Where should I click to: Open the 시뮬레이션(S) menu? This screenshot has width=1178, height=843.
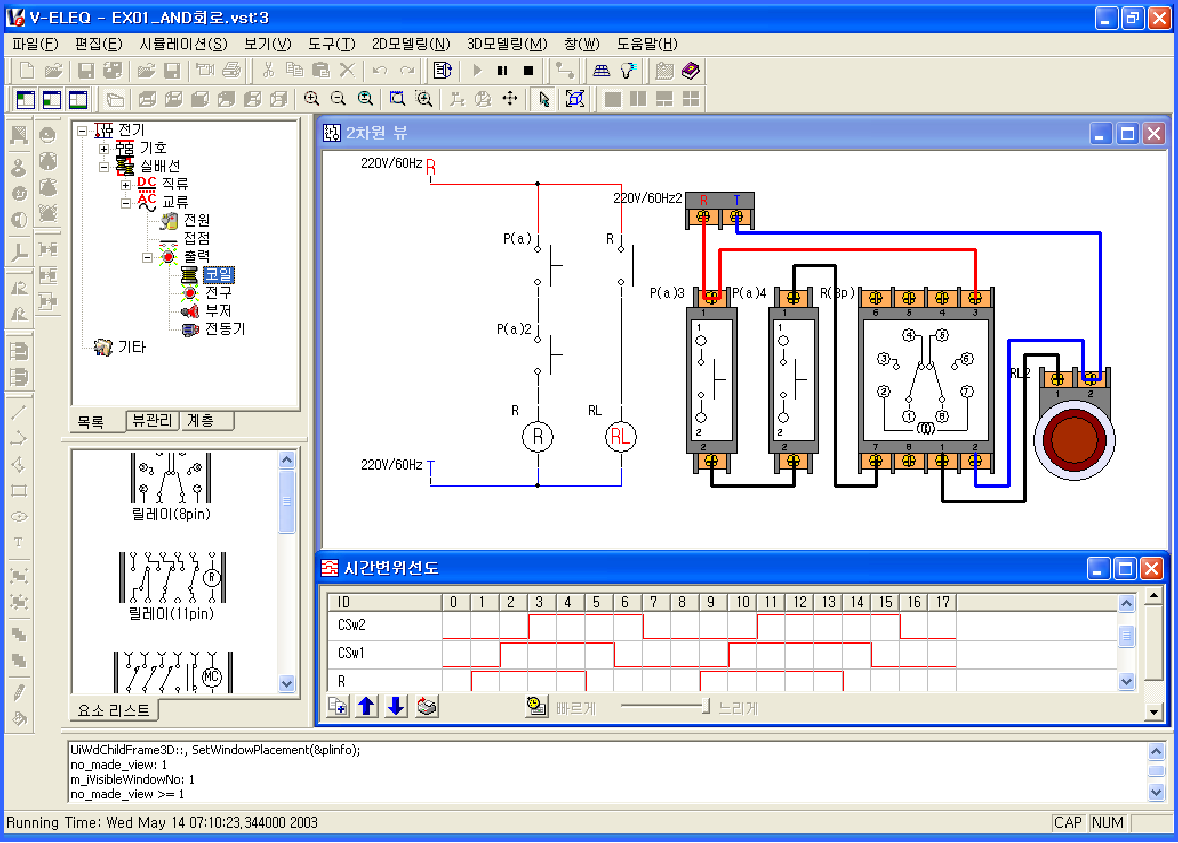click(183, 44)
